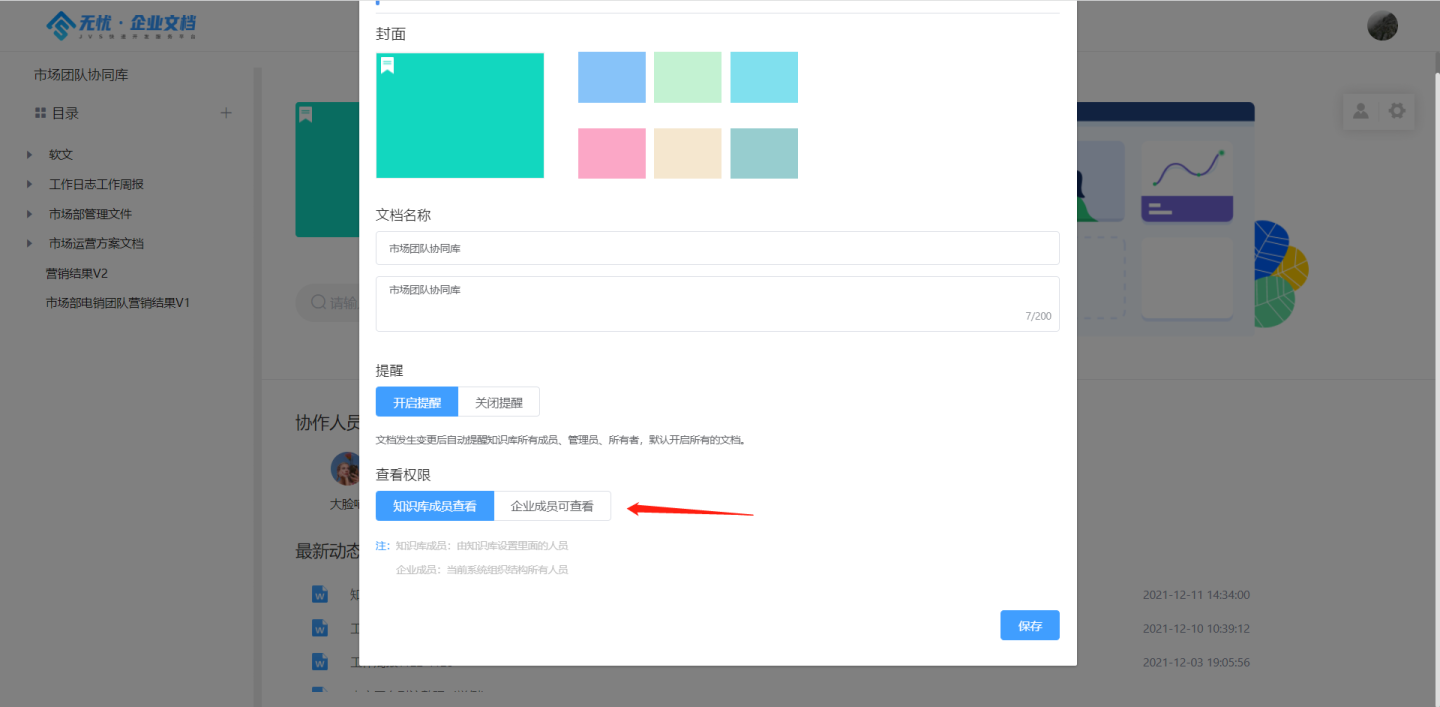Select the cyan cover swatch
The height and width of the screenshot is (707, 1440).
[764, 77]
